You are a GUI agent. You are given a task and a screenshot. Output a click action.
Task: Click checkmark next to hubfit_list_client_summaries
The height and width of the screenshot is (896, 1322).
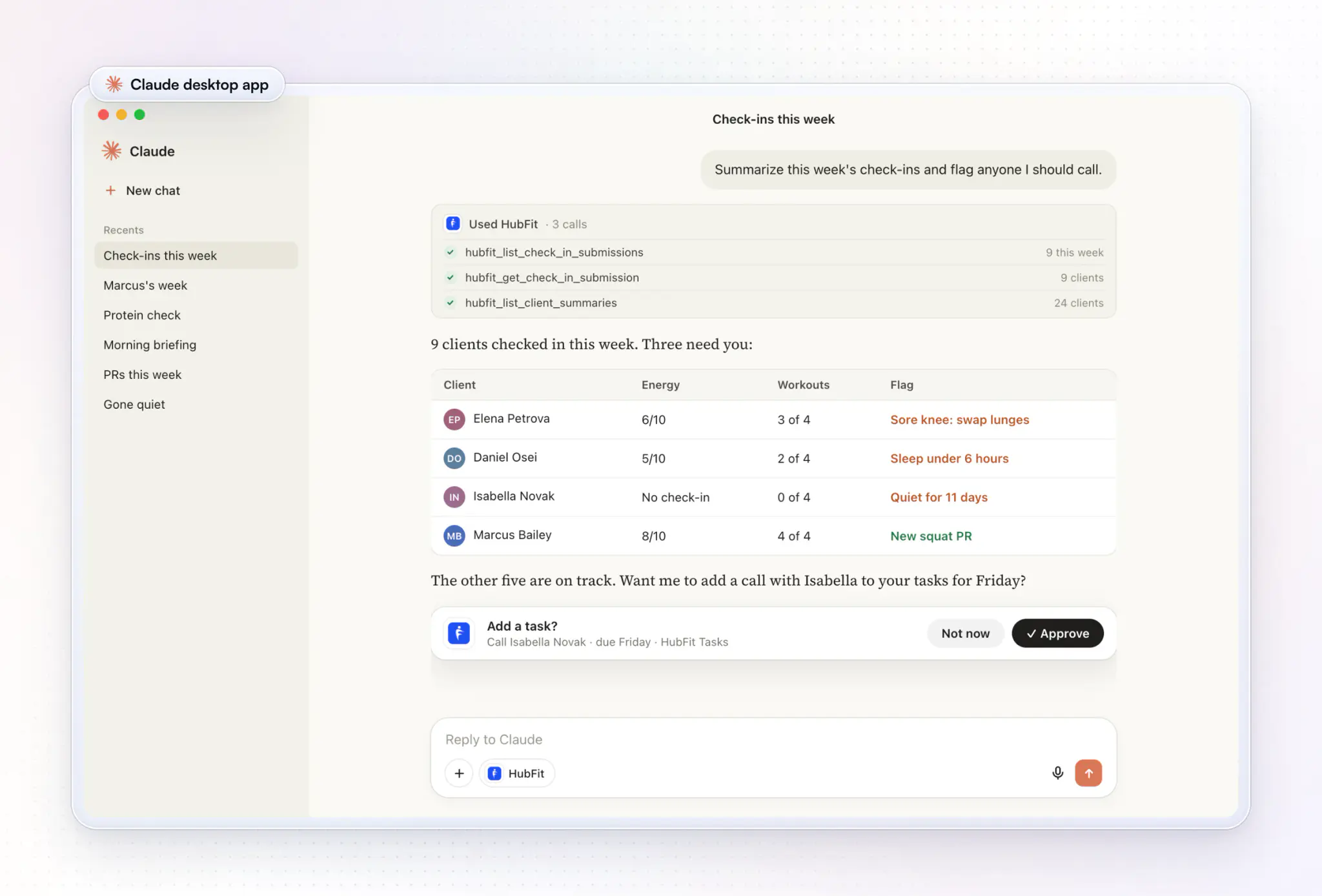pyautogui.click(x=451, y=303)
